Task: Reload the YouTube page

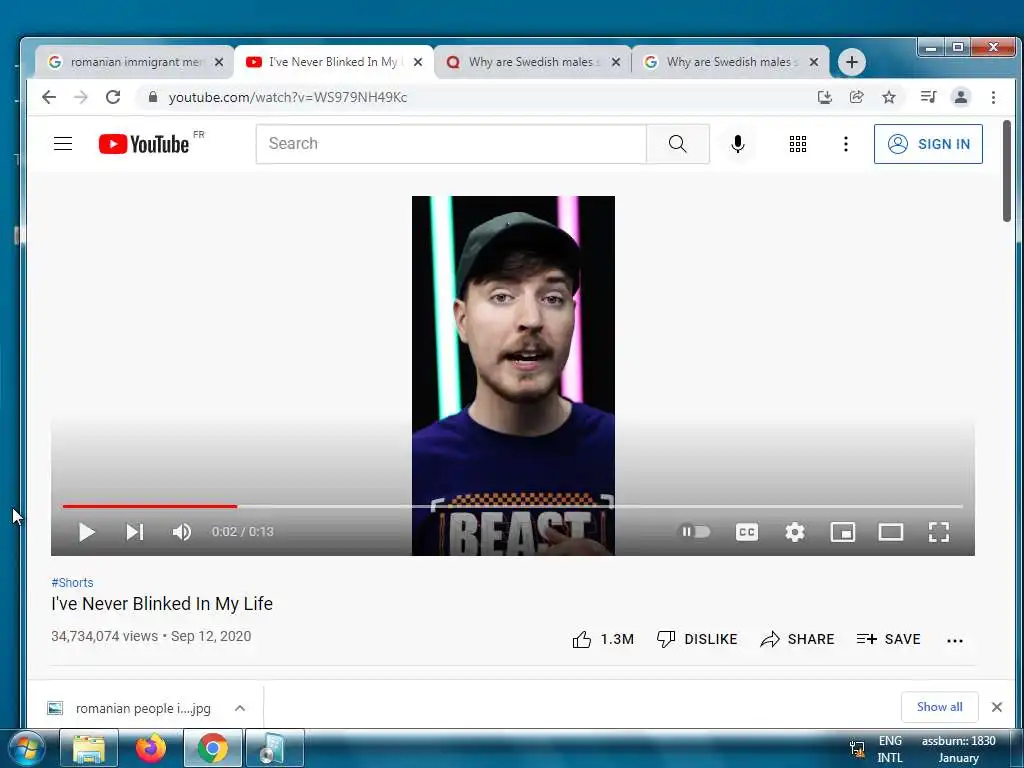Action: pyautogui.click(x=113, y=97)
